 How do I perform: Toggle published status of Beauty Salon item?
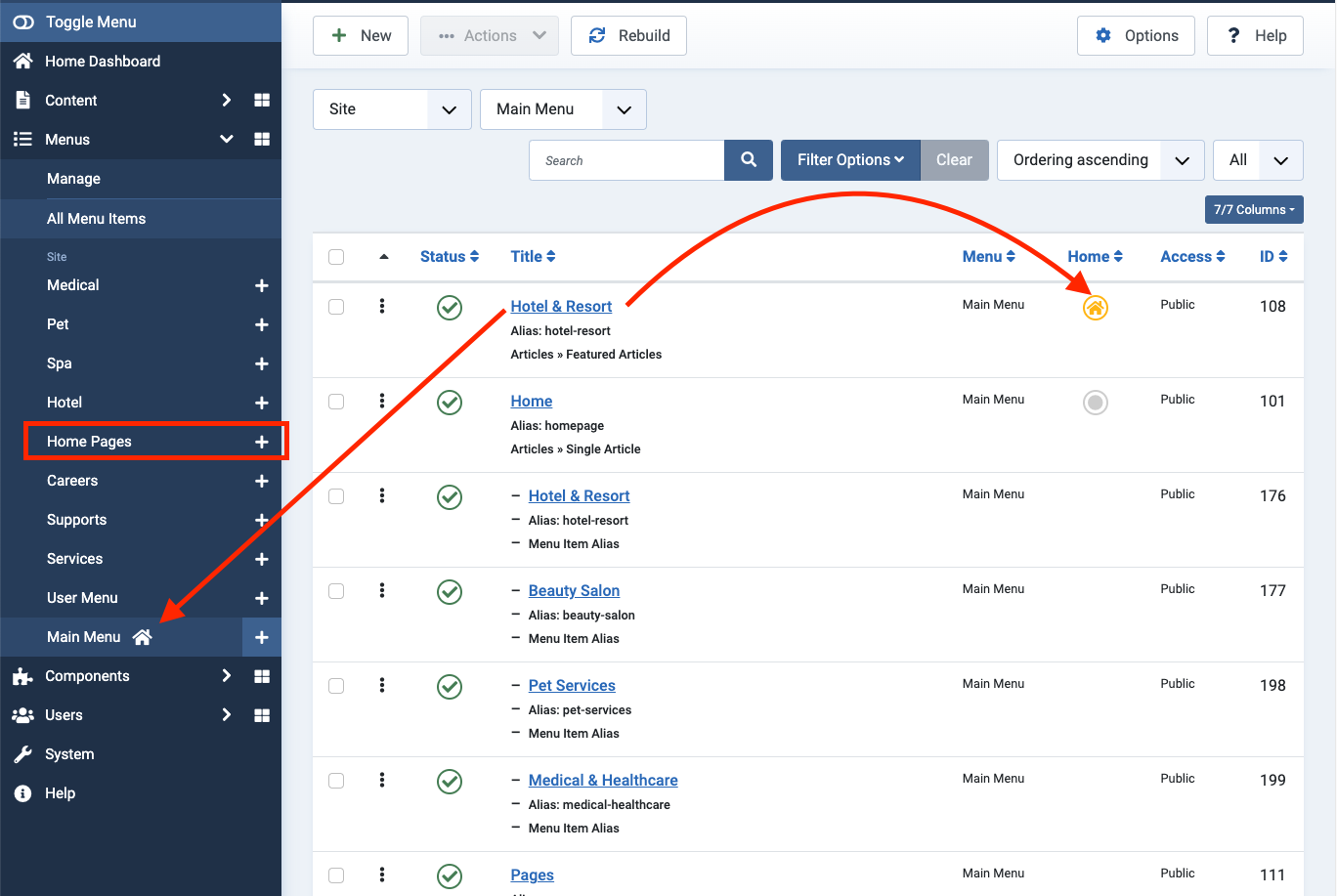tap(450, 592)
